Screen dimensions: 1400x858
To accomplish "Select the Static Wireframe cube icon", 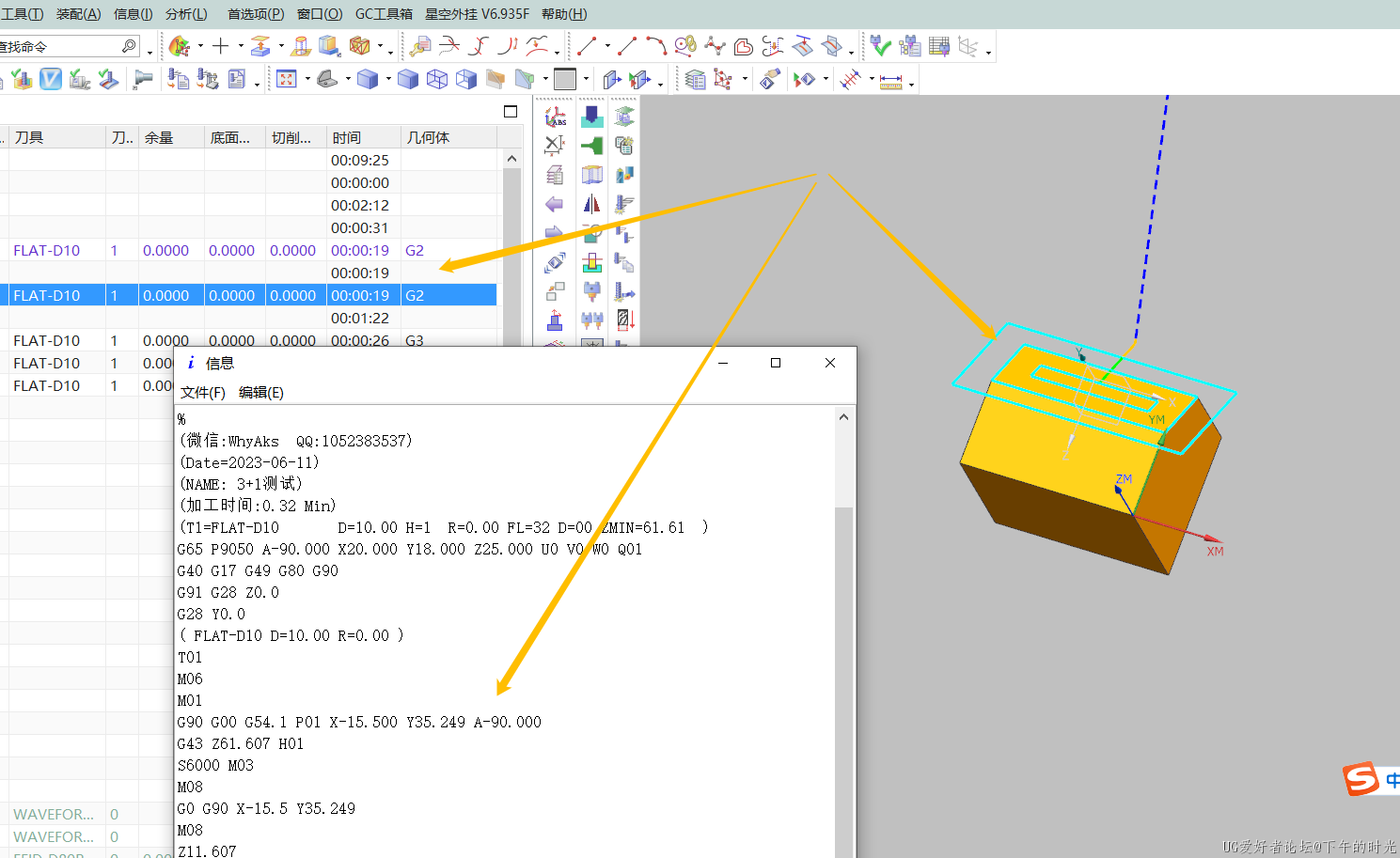I will pos(437,79).
